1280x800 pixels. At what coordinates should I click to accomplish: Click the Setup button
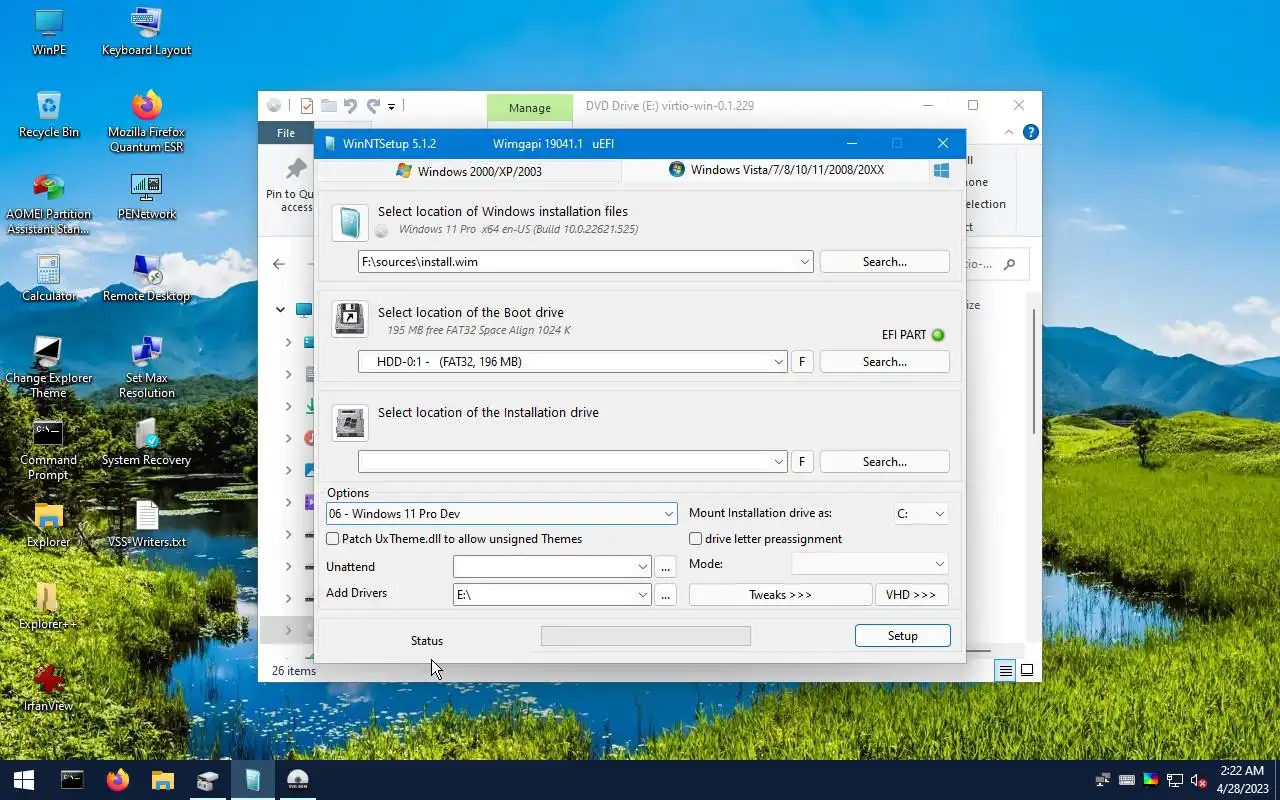pyautogui.click(x=902, y=636)
